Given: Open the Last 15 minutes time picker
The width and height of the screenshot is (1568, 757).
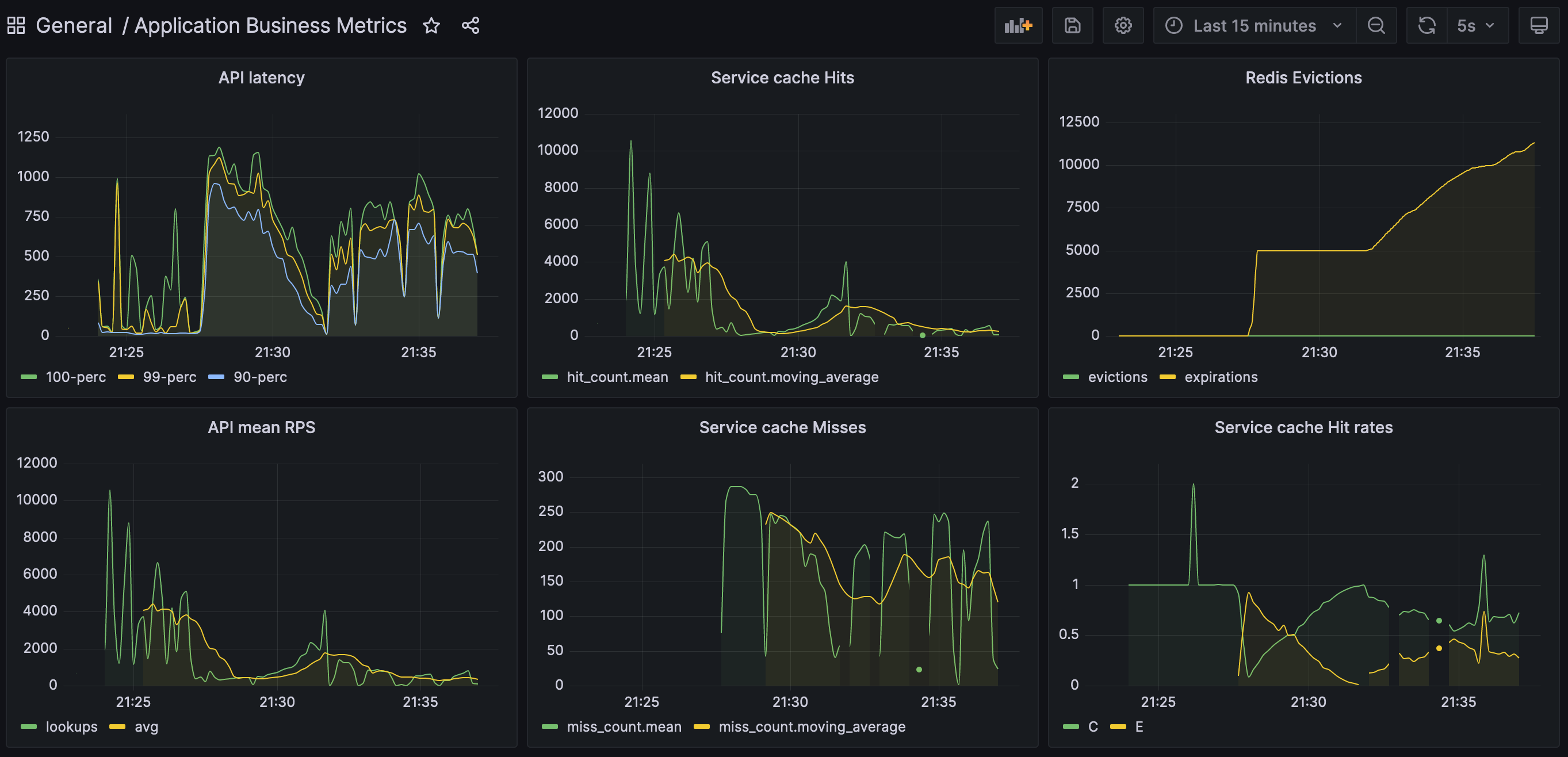Looking at the screenshot, I should coord(1255,25).
